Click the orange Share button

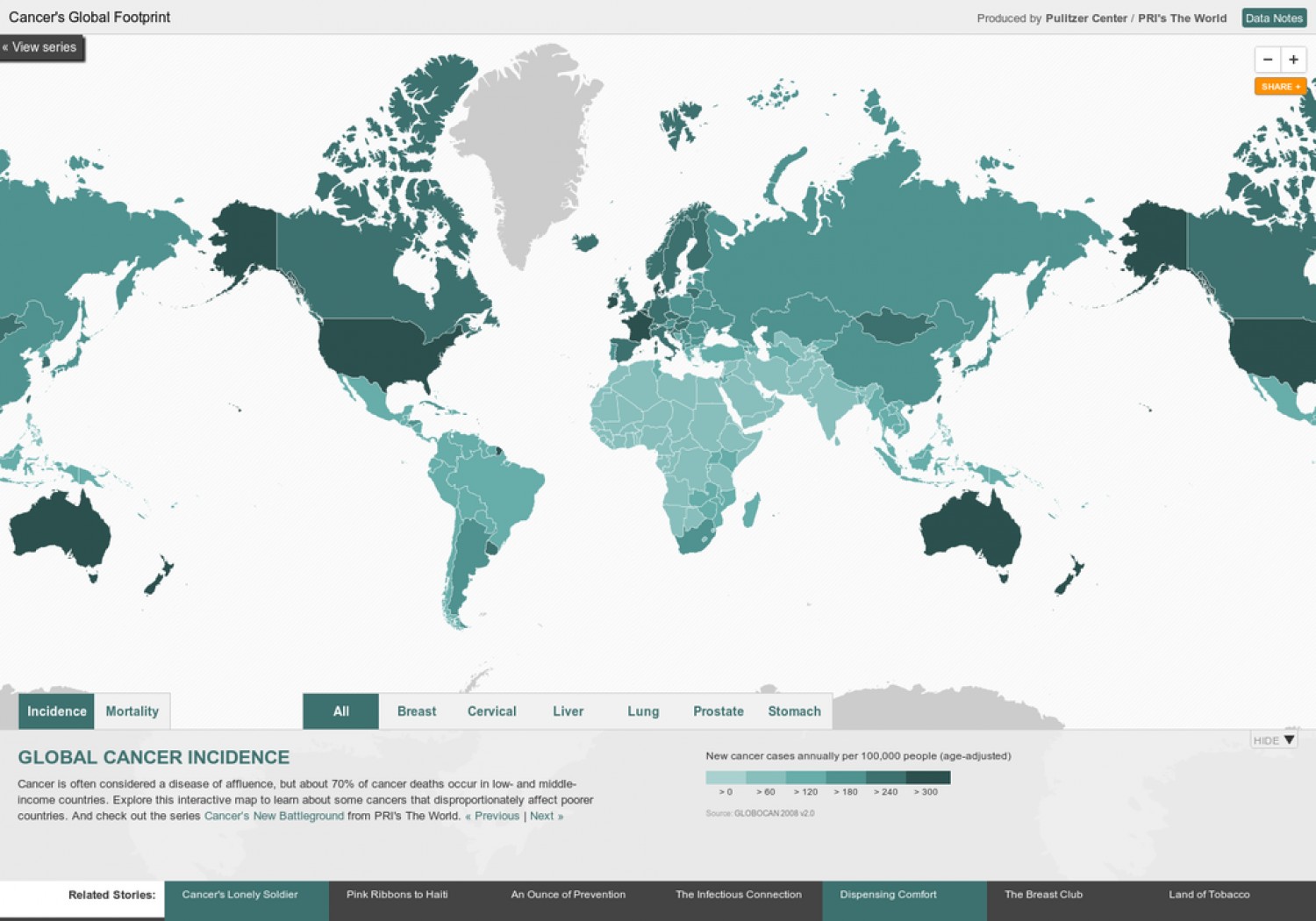coord(1280,87)
